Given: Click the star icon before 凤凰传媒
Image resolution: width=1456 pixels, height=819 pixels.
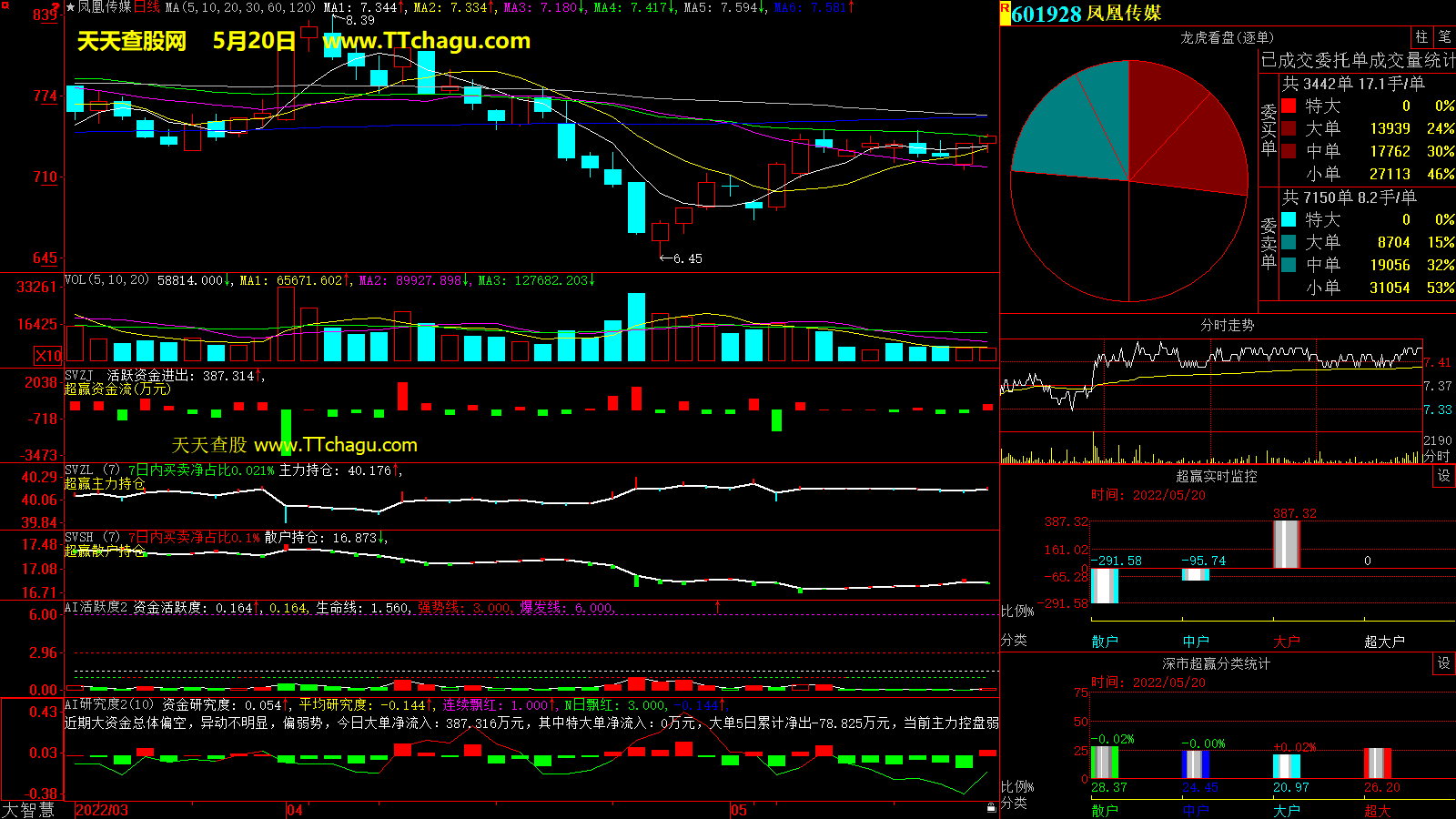Looking at the screenshot, I should (71, 7).
